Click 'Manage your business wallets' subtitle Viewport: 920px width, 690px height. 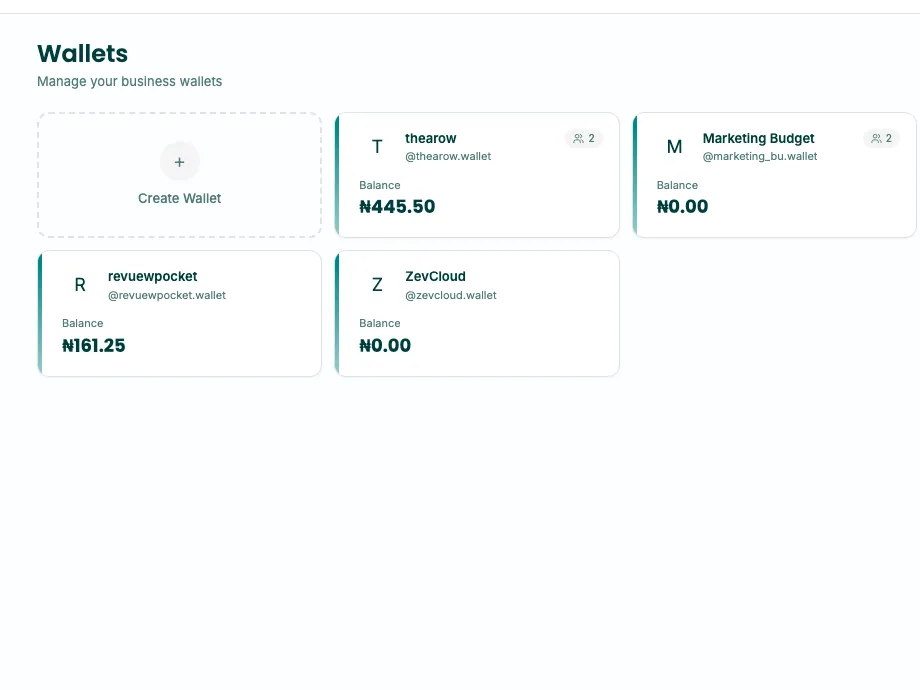point(130,82)
